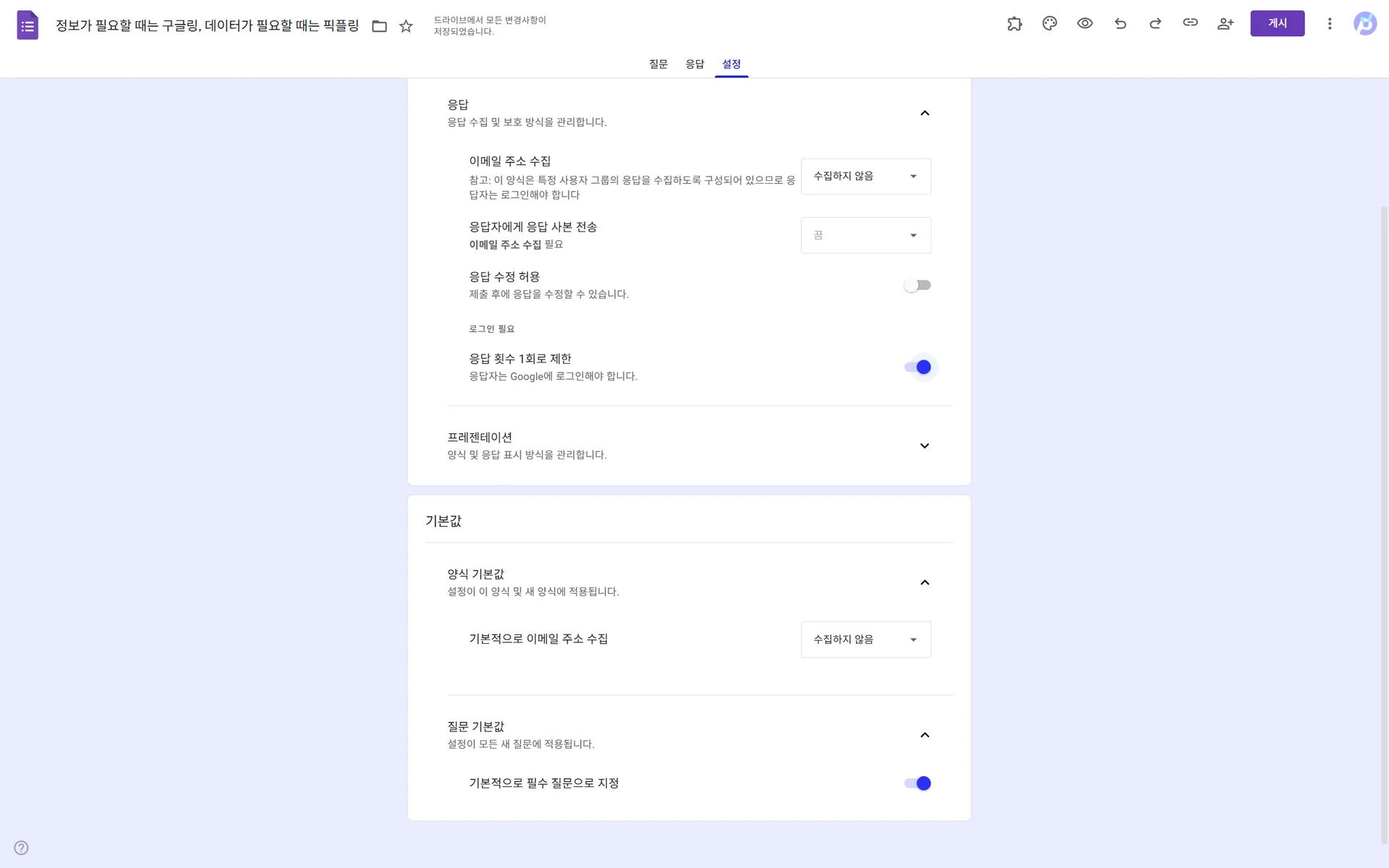Viewport: 1389px width, 868px height.
Task: Open the theme color palette
Action: click(1049, 23)
